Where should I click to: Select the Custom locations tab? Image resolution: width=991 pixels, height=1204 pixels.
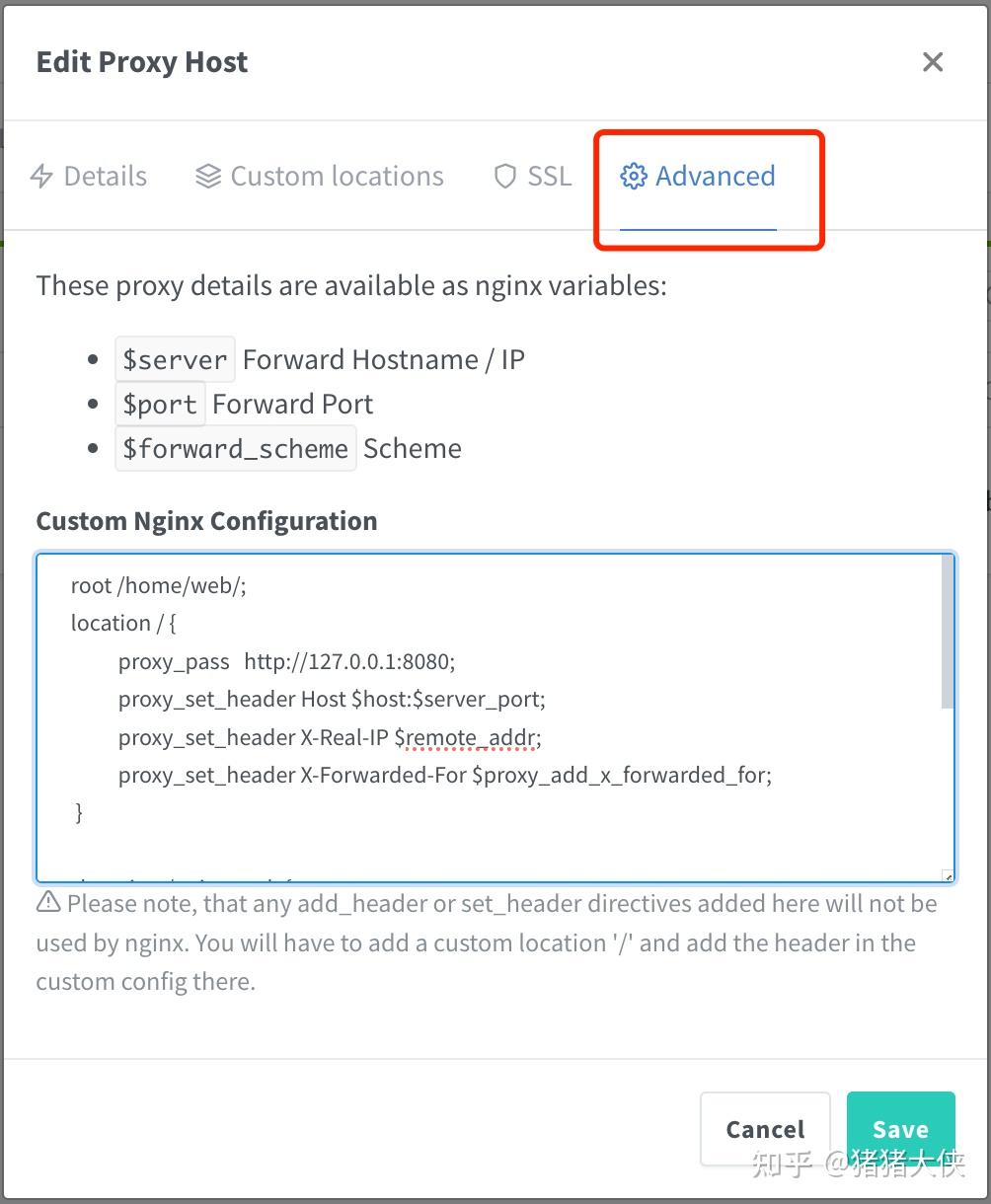coord(336,176)
